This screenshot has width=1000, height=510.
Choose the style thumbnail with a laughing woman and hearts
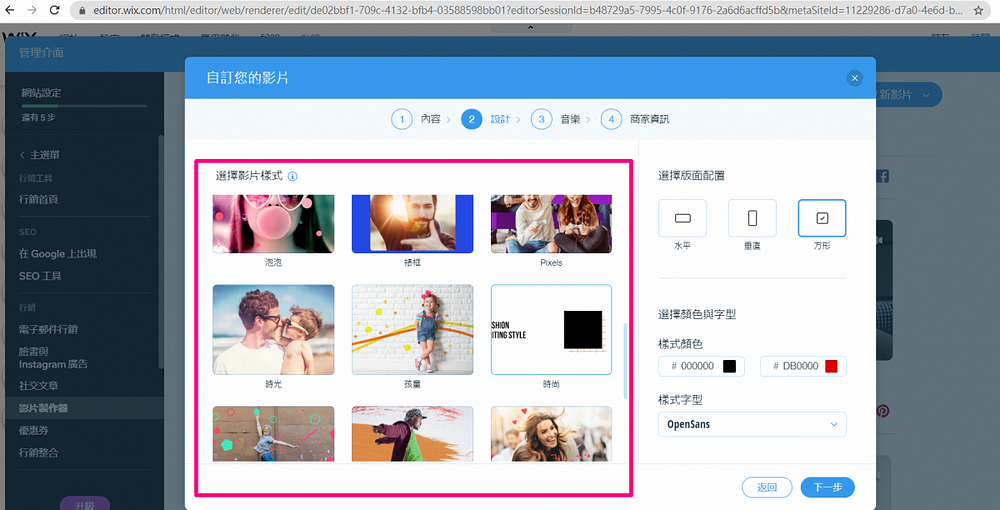[551, 434]
